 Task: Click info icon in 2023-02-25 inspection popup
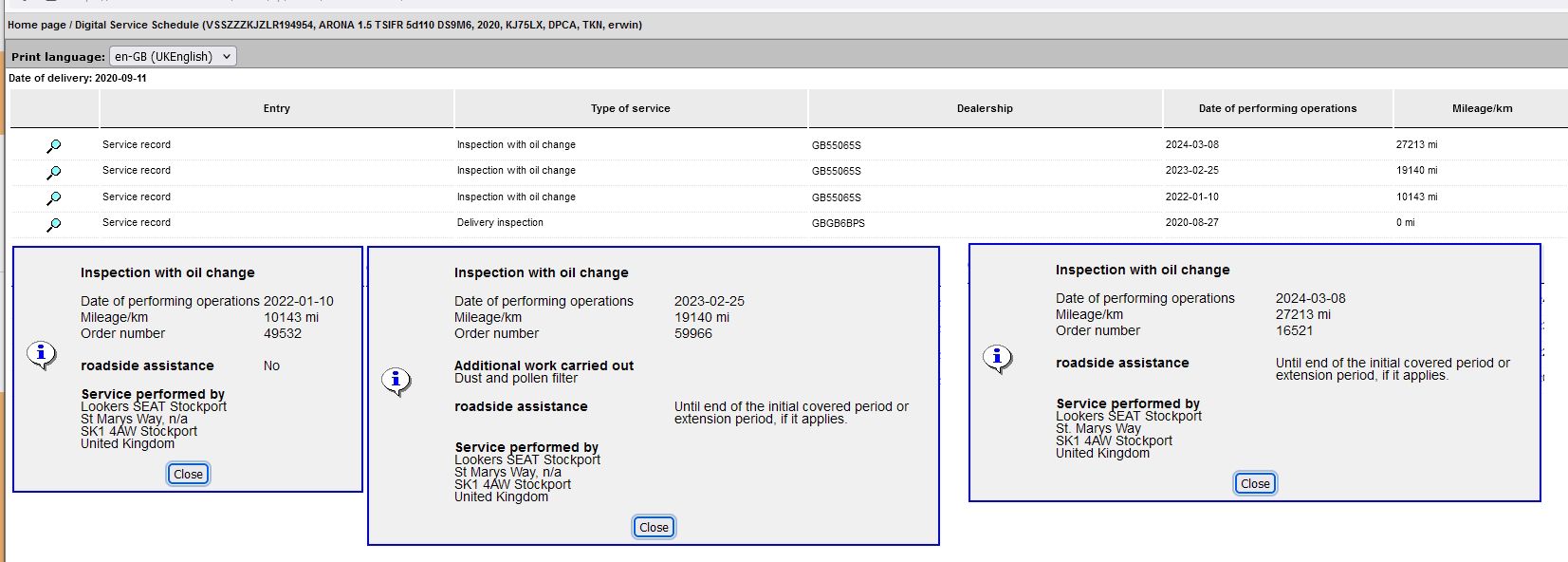pyautogui.click(x=396, y=381)
